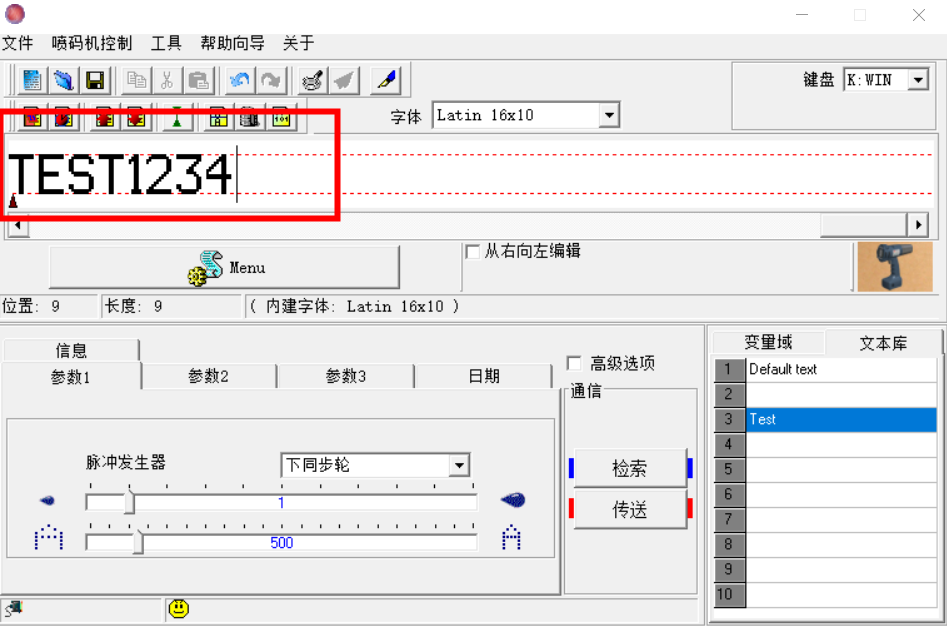The width and height of the screenshot is (947, 626).
Task: Click the open file folder icon
Action: pos(63,81)
